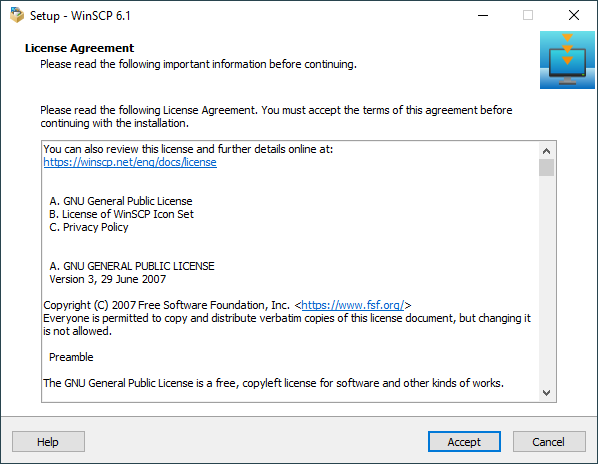Click the Accept button
Screen dimensions: 598x464
tap(464, 442)
